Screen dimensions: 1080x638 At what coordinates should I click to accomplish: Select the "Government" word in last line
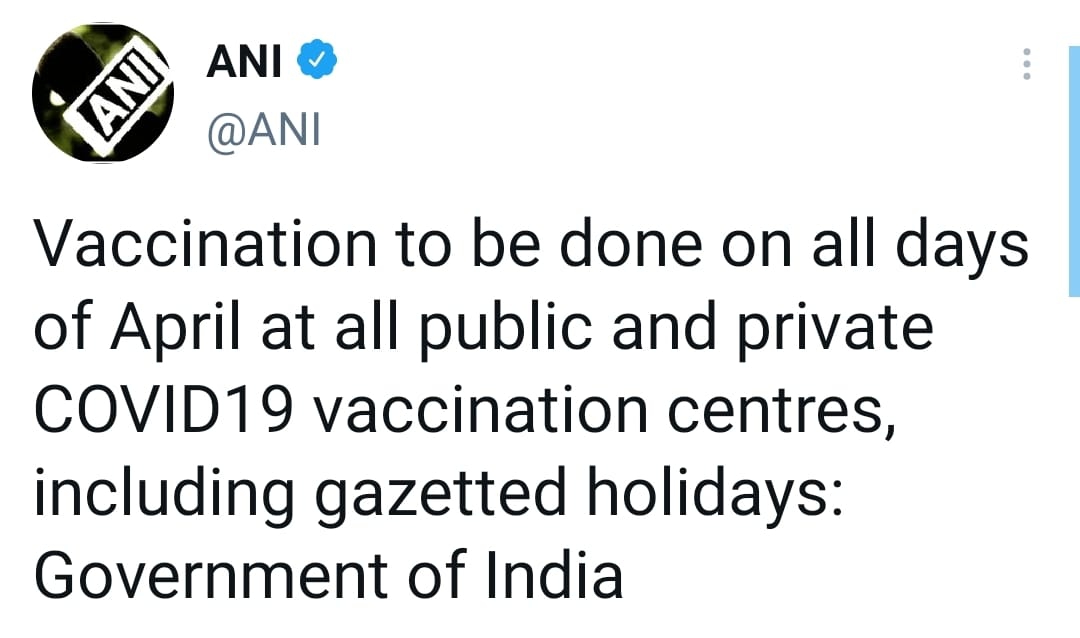(x=211, y=576)
